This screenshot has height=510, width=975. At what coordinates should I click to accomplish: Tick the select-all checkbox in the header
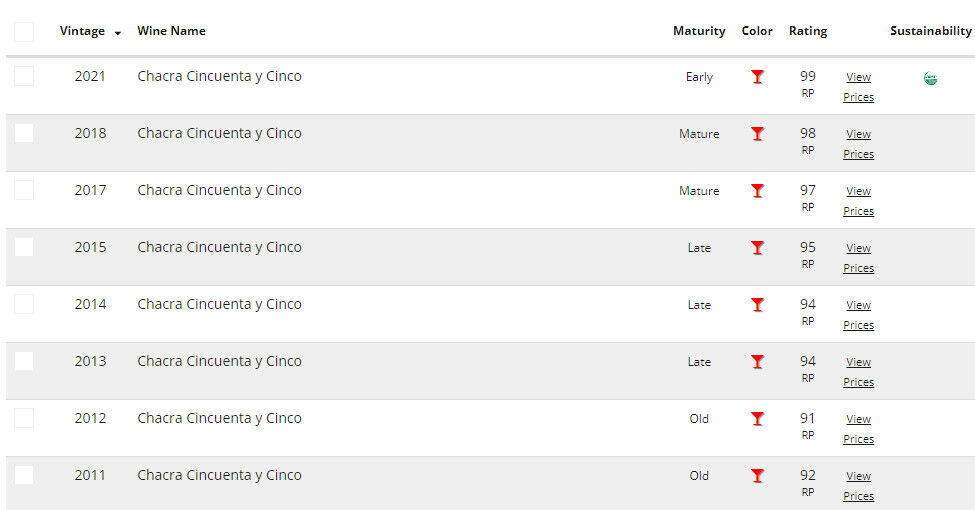pyautogui.click(x=24, y=32)
